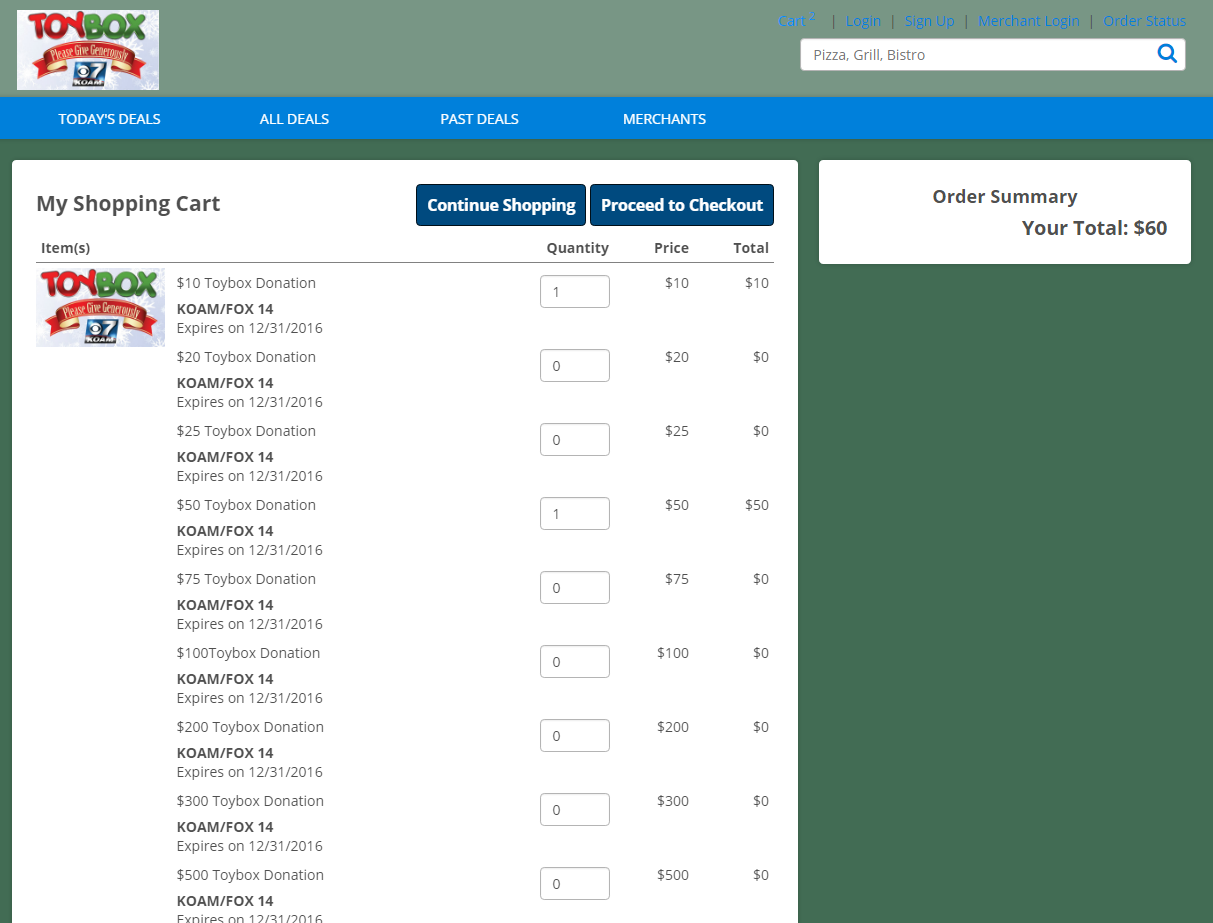The height and width of the screenshot is (923, 1213).
Task: Click the Toybox thumbnail in cart items
Action: pos(100,307)
